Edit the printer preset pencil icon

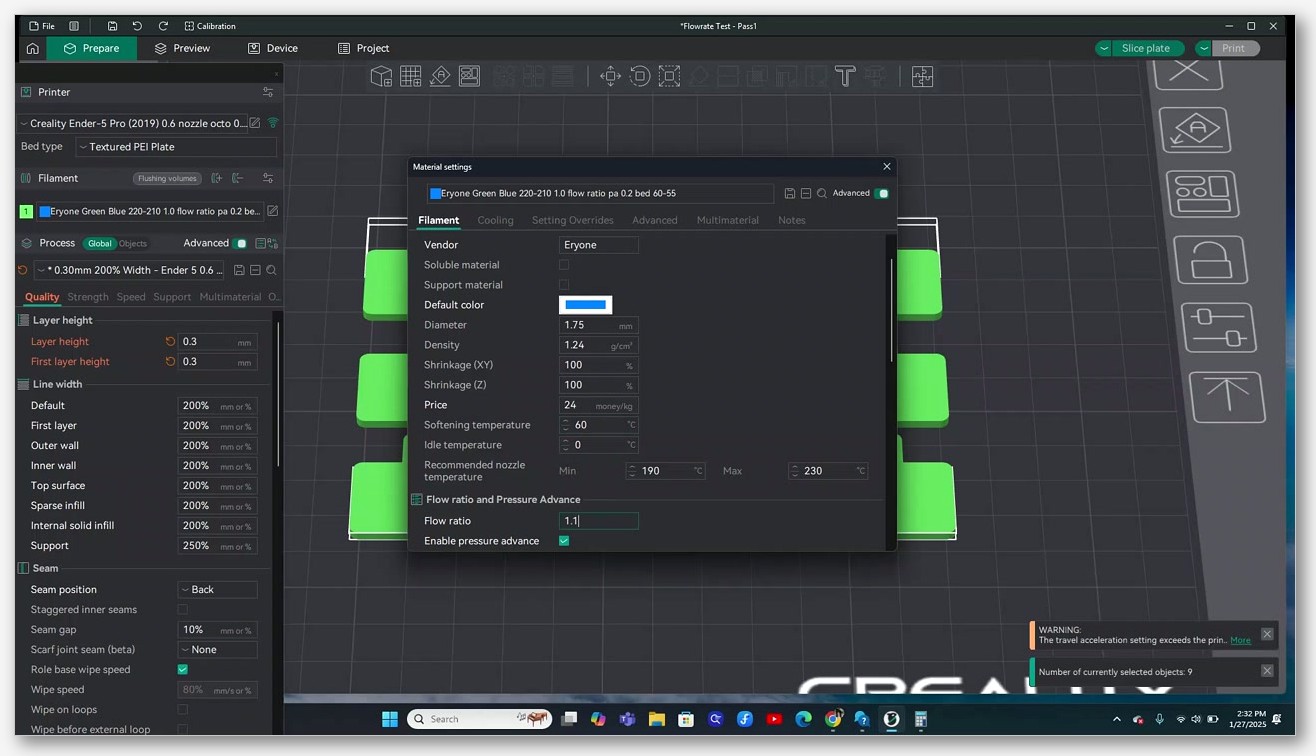255,123
